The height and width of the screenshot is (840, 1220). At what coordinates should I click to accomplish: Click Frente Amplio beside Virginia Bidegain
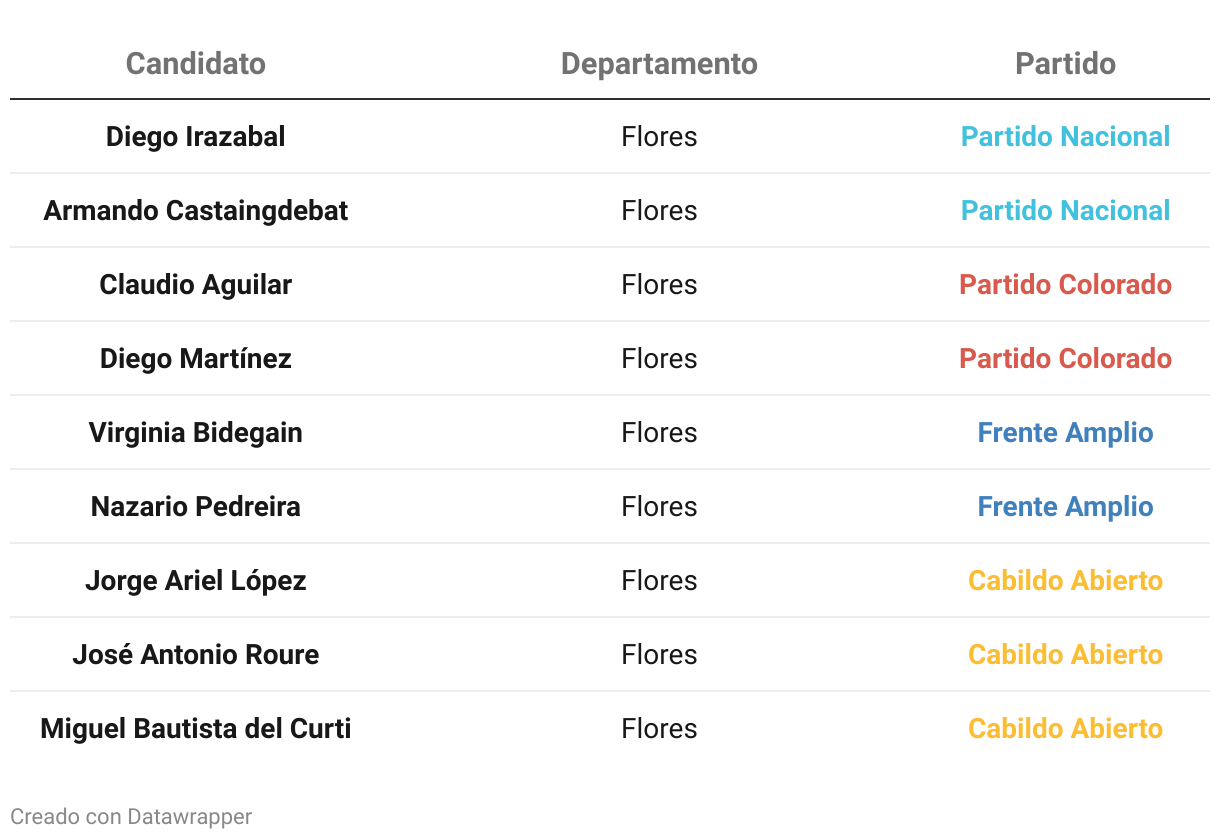(x=1065, y=433)
